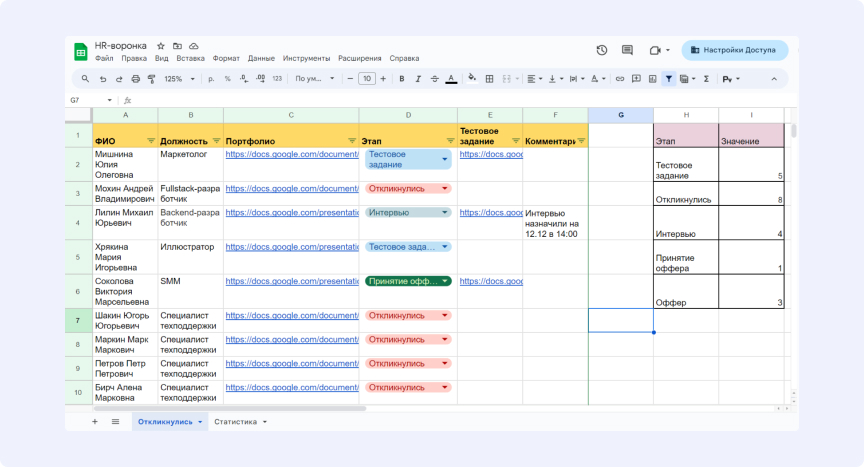Open the comments icon in header
Screen dimensions: 864x467
[627, 50]
